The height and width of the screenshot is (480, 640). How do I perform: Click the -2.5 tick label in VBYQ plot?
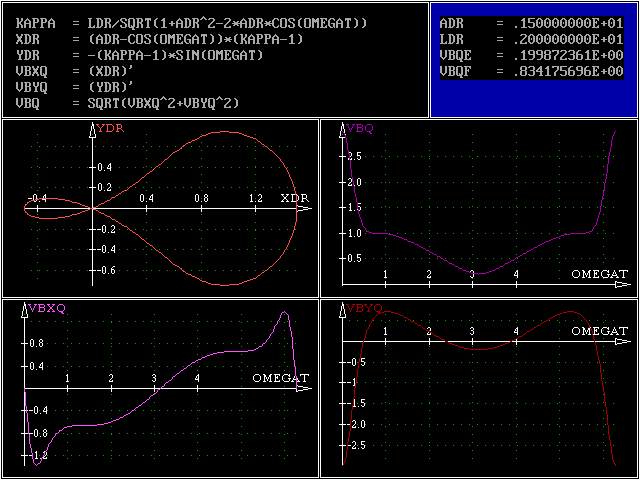tap(357, 444)
